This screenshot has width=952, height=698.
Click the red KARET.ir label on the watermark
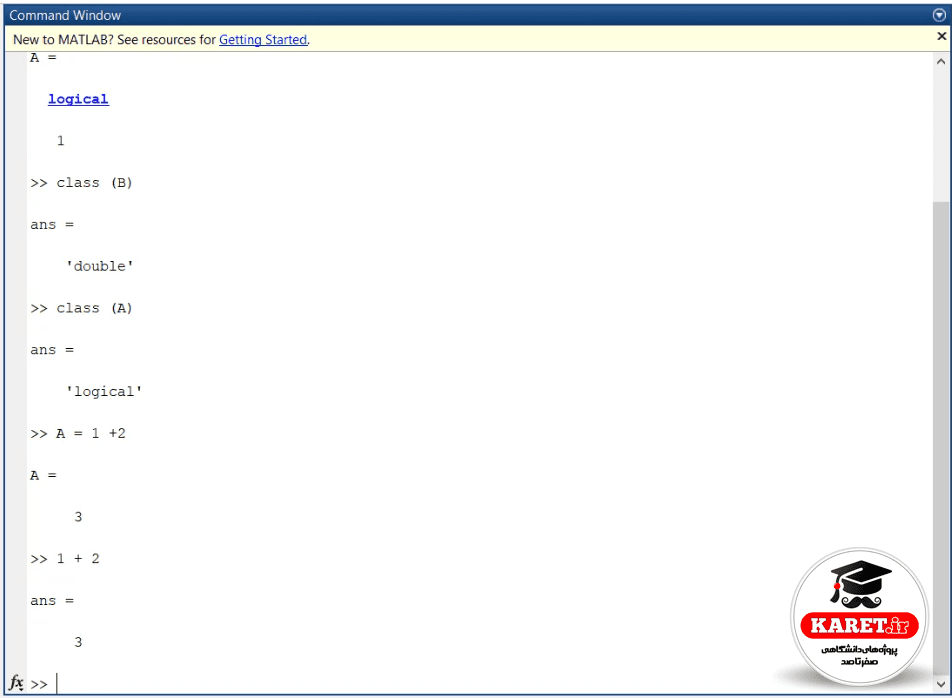(859, 625)
